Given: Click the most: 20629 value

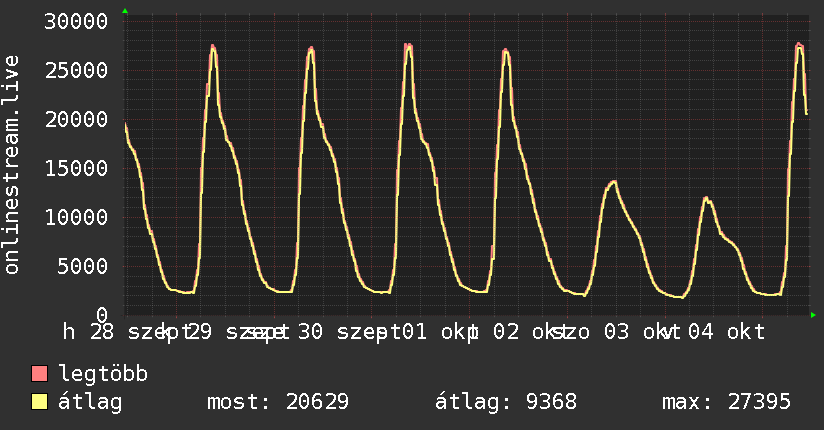Looking at the screenshot, I should 278,402.
